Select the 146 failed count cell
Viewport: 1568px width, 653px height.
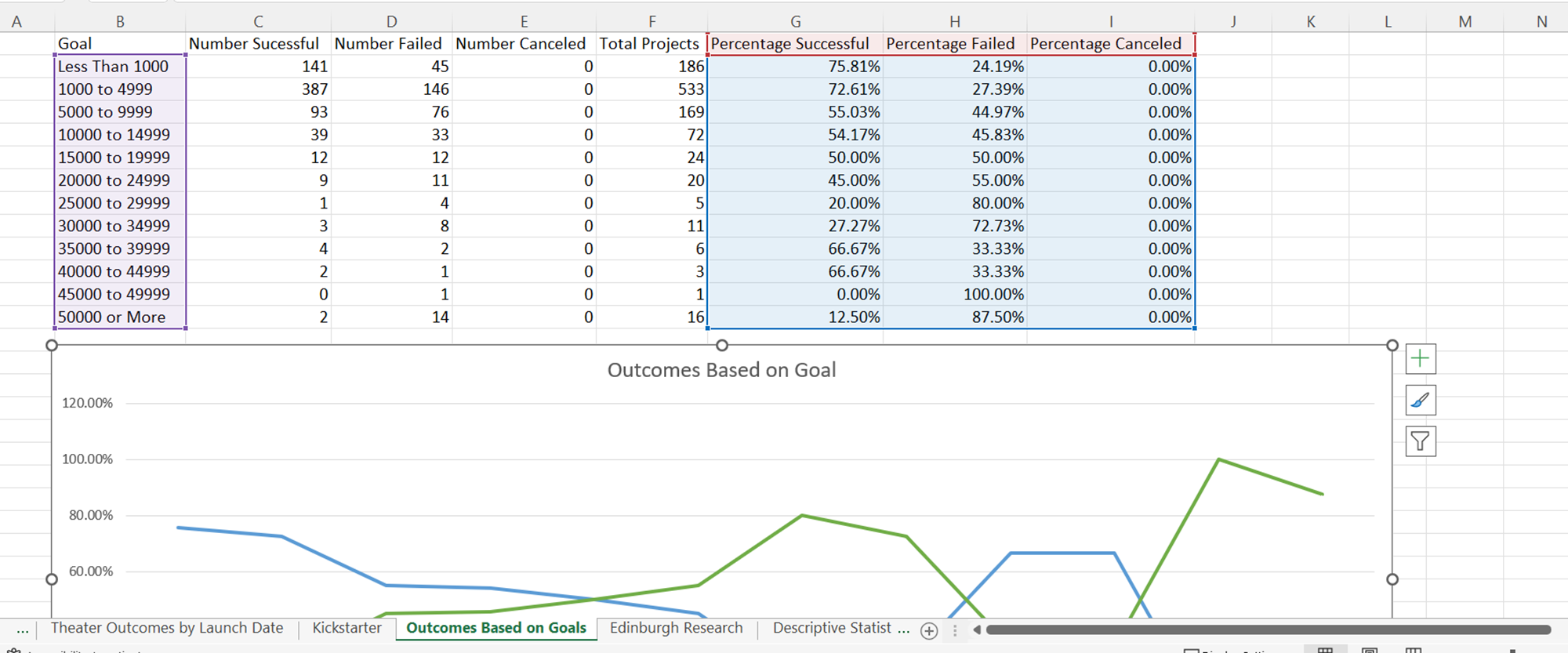(x=391, y=89)
